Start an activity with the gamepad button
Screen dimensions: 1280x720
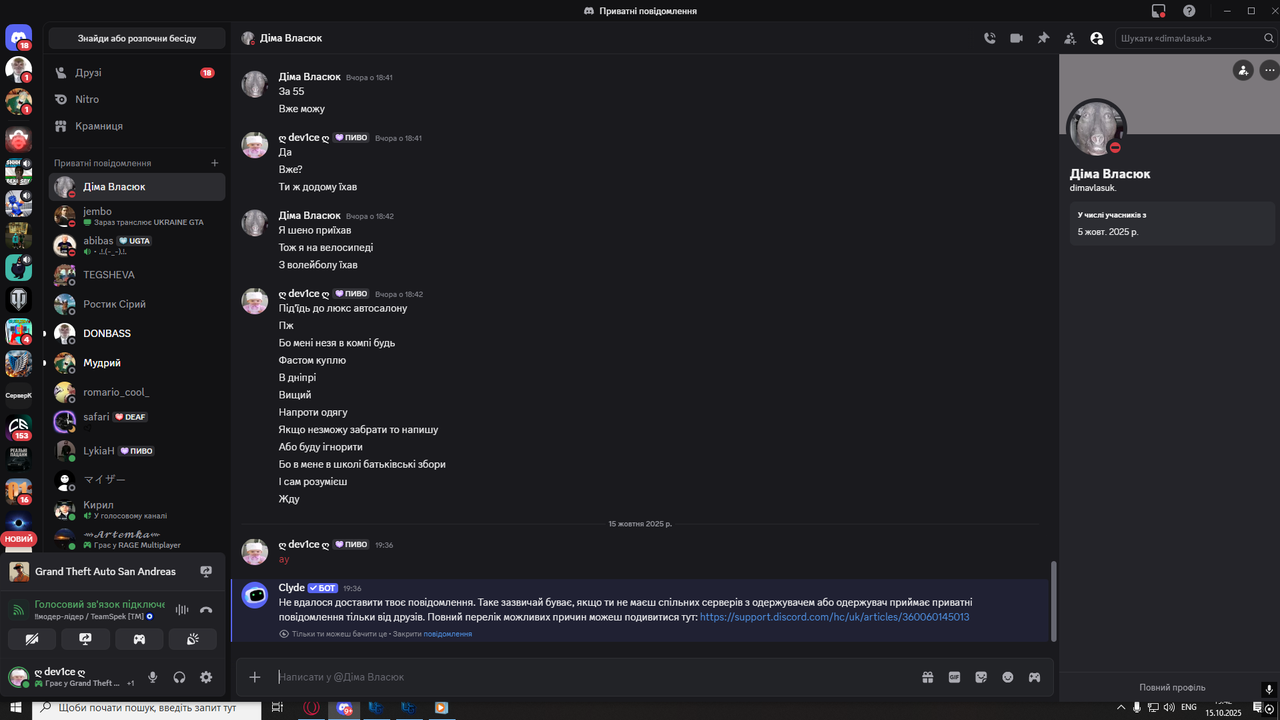(x=139, y=639)
